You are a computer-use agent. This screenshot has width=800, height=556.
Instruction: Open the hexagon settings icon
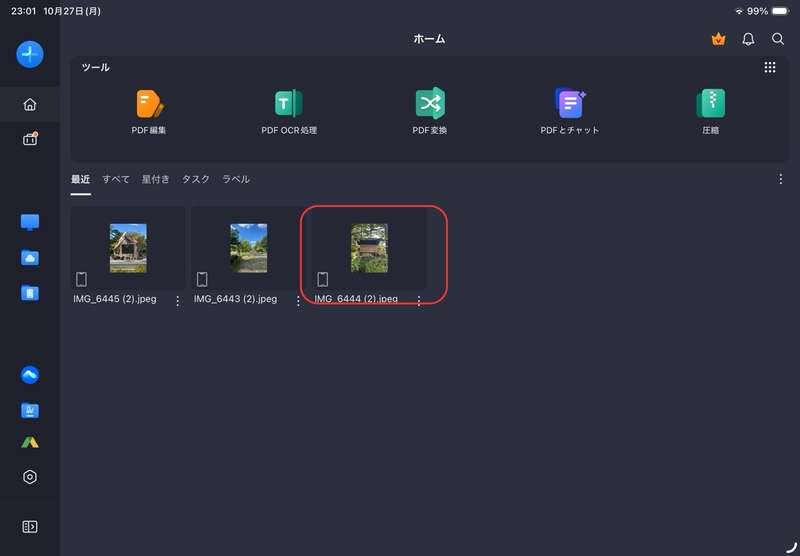pos(30,477)
